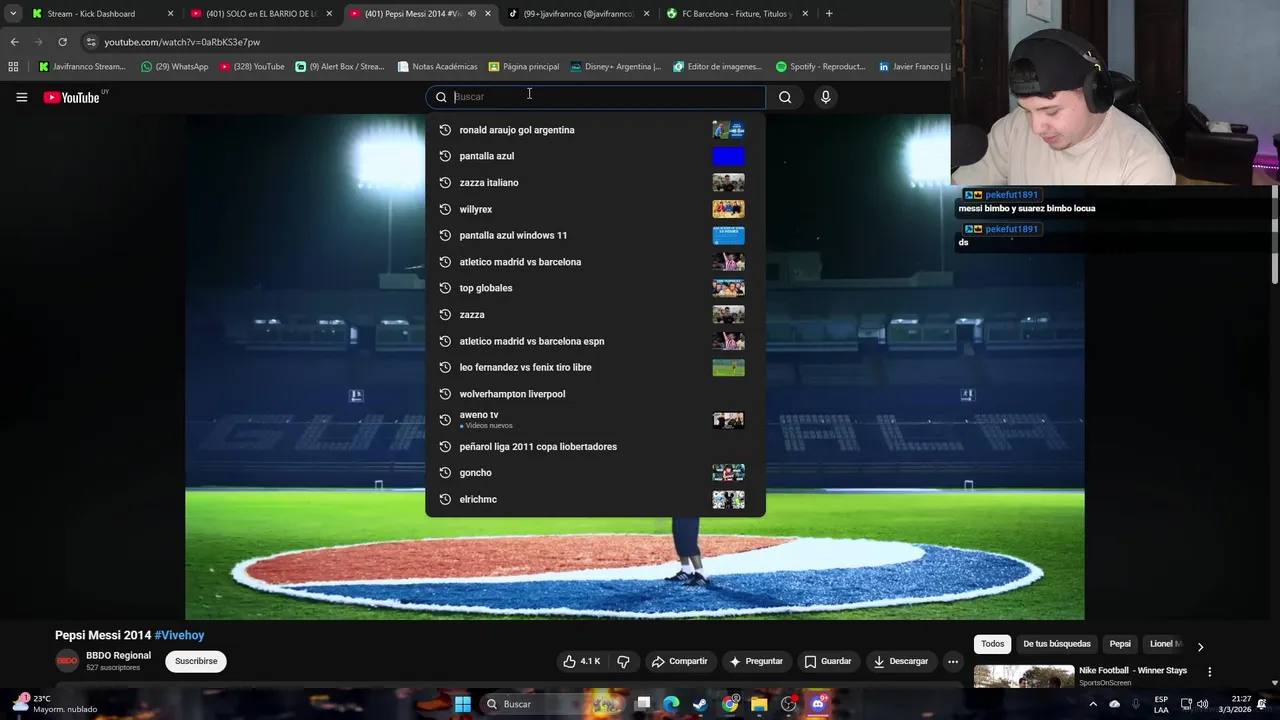Viewport: 1280px width, 720px height.
Task: Open the volume control in system tray
Action: [1202, 704]
